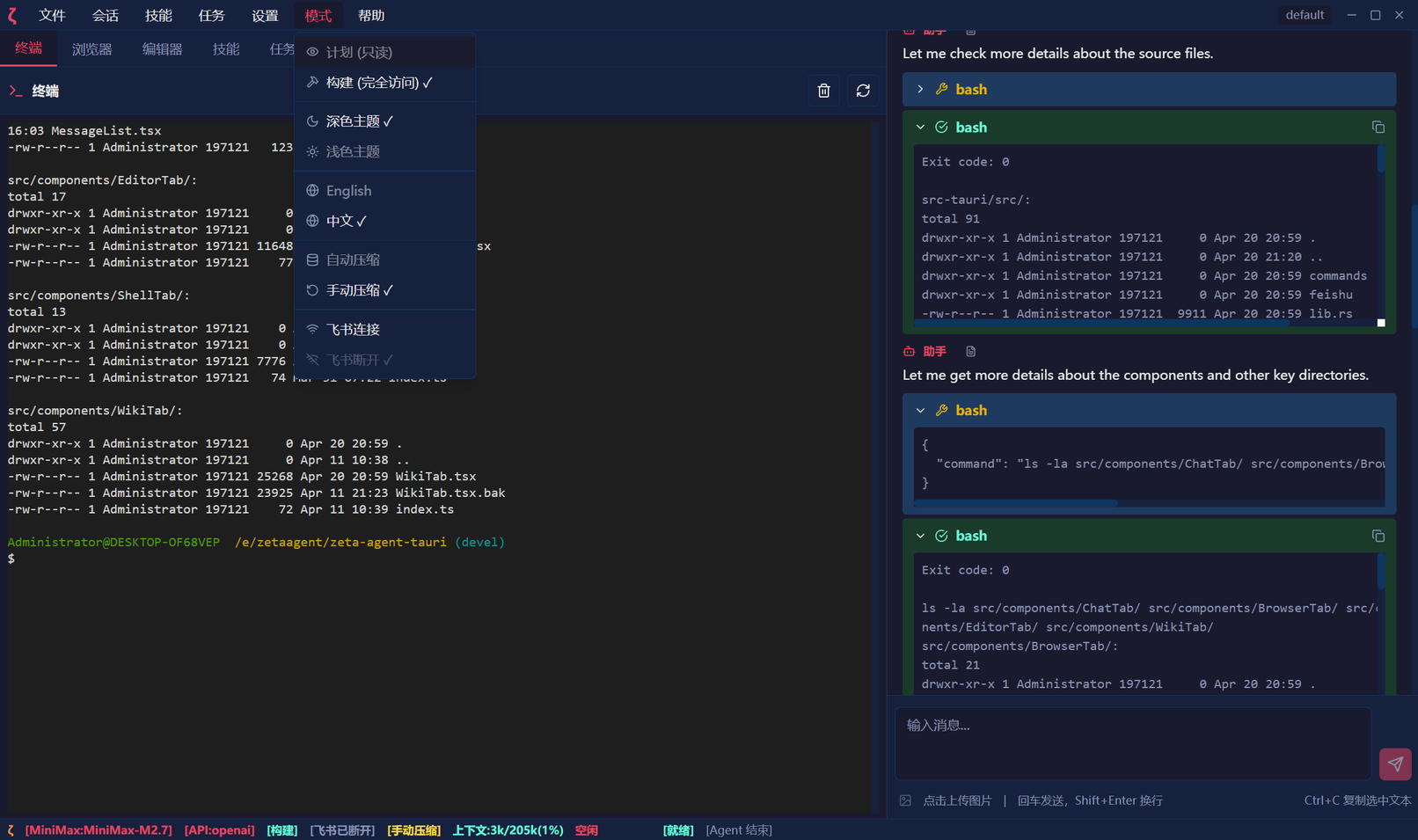
Task: Enable 自动压缩 auto compression
Action: coord(353,259)
